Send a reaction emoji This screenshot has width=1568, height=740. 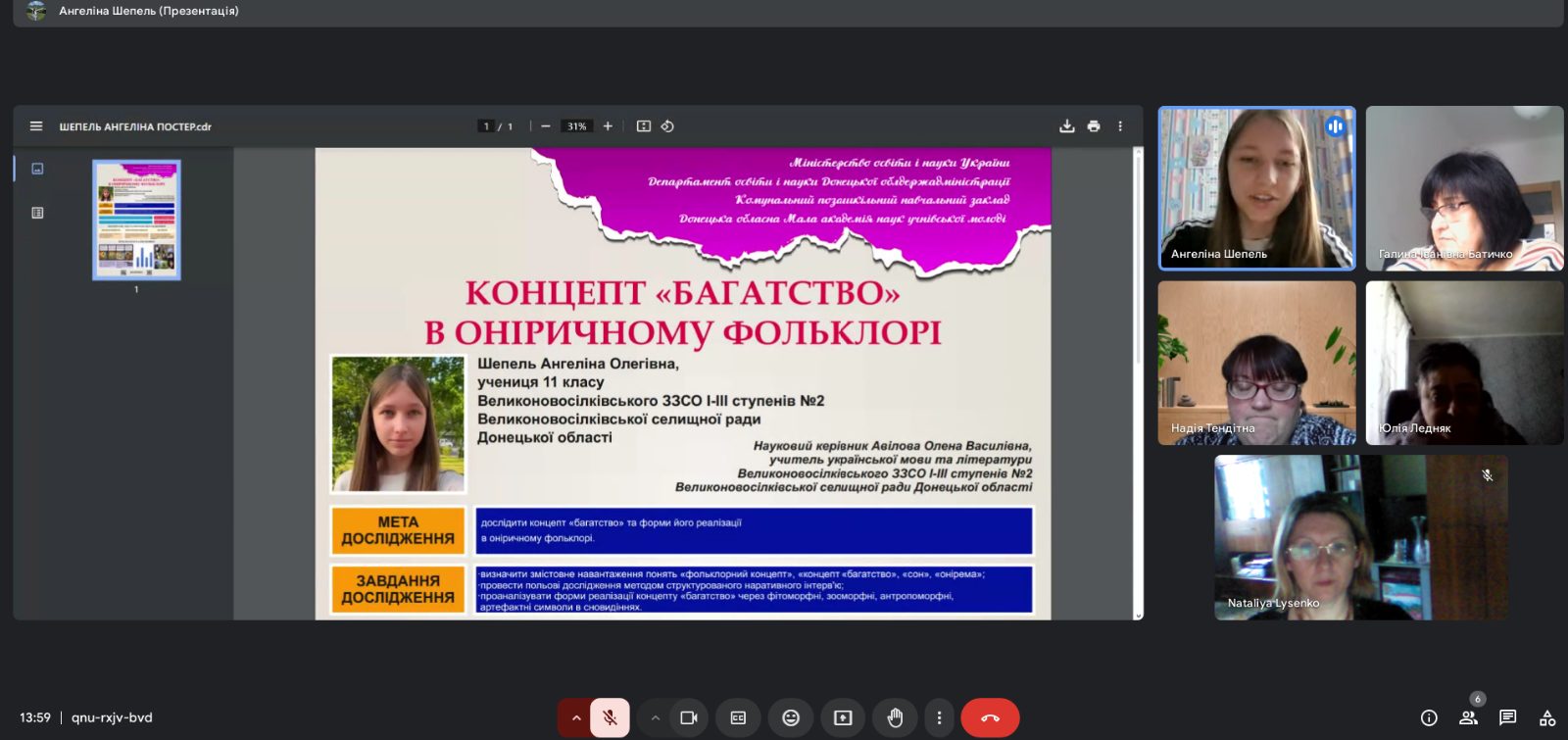791,717
